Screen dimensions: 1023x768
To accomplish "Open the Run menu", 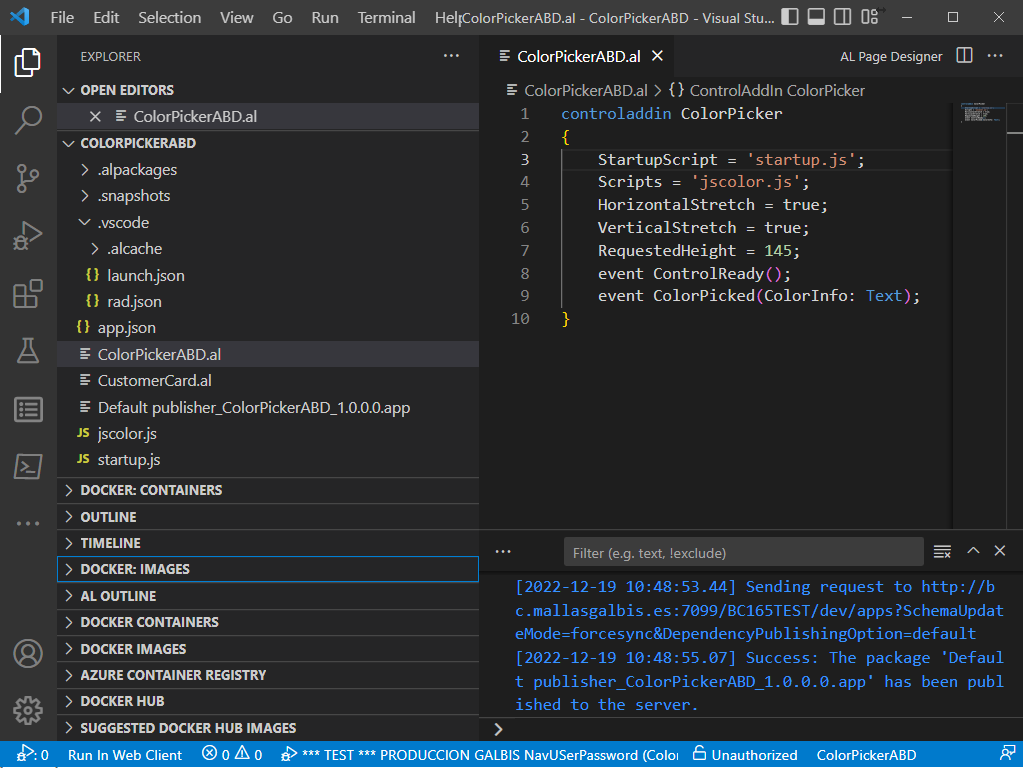I will tap(325, 18).
